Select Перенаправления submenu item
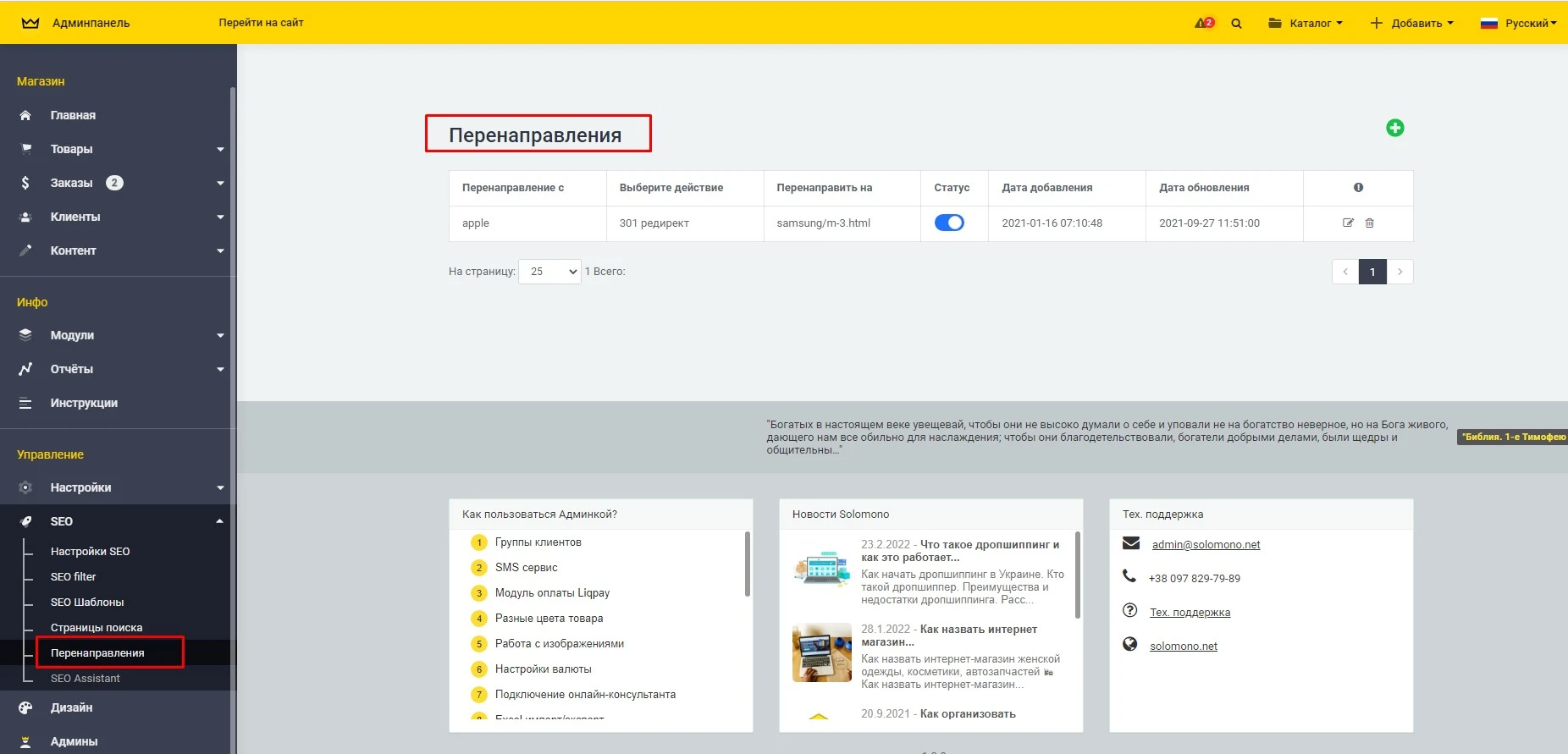 point(97,652)
